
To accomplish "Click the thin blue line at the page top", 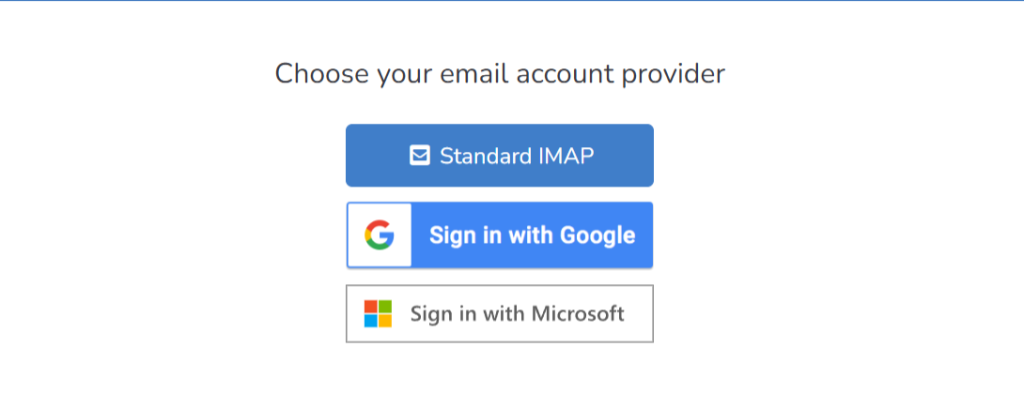I will [512, 1].
